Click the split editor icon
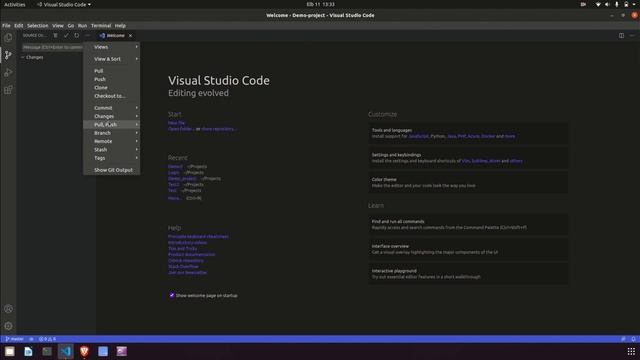Screen dimensions: 640x360 point(621,36)
